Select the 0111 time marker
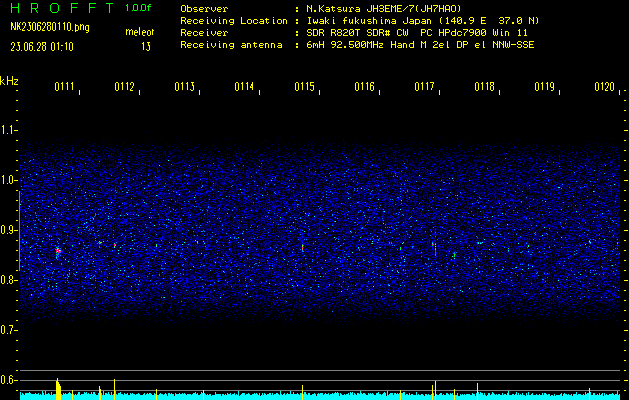 click(64, 86)
